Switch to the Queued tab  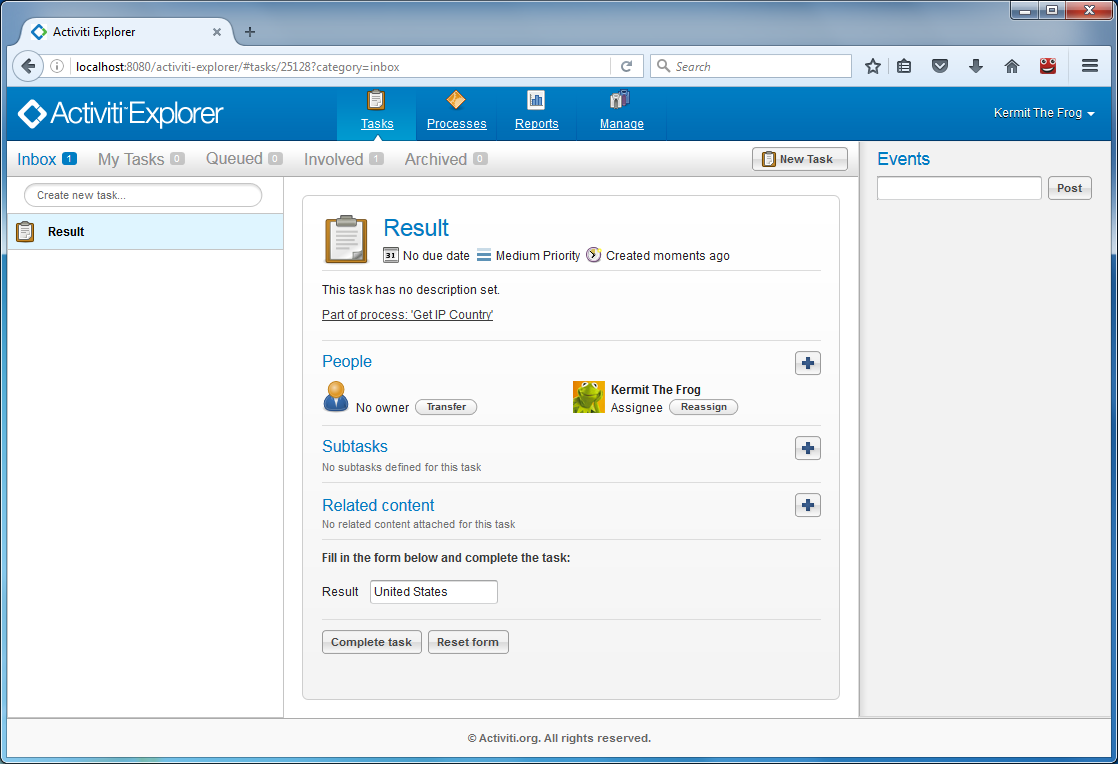(x=234, y=159)
